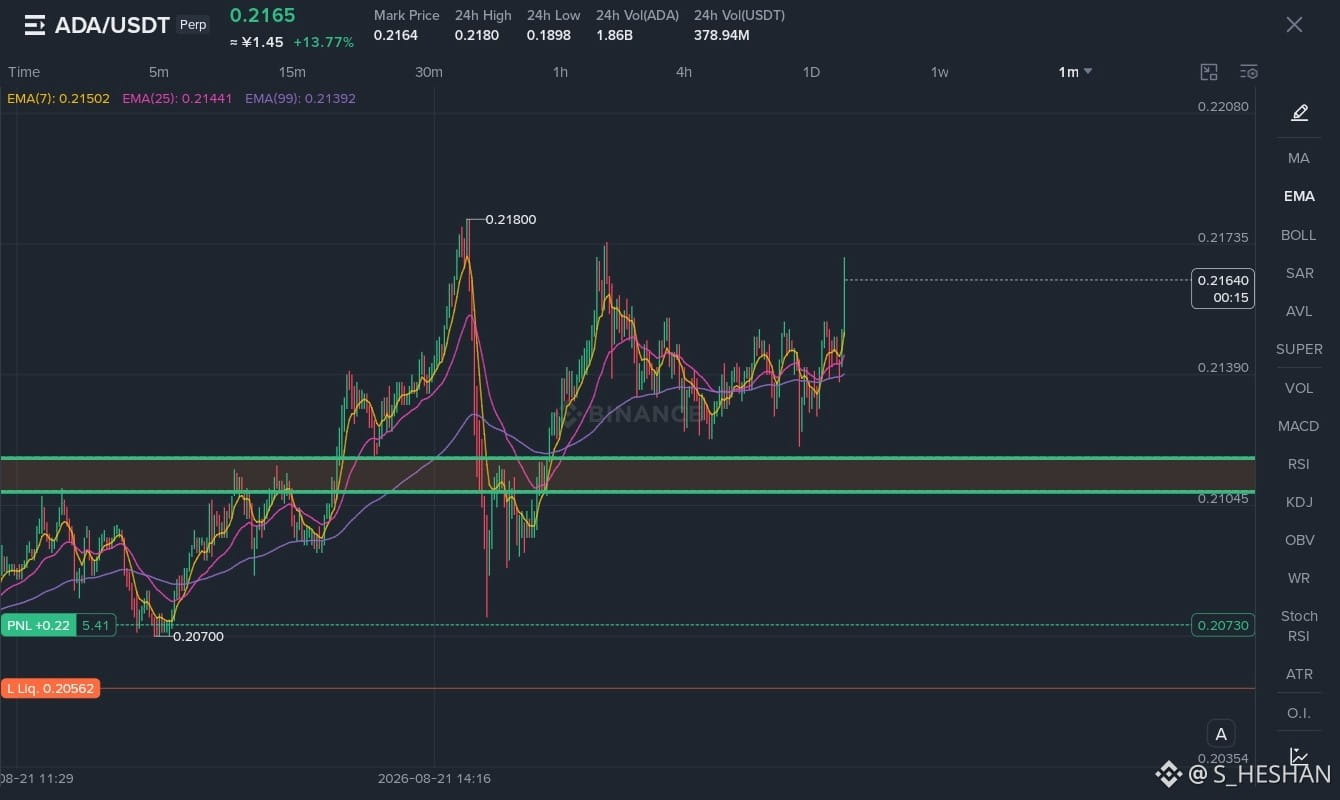Close the chart with the X icon

(1294, 25)
